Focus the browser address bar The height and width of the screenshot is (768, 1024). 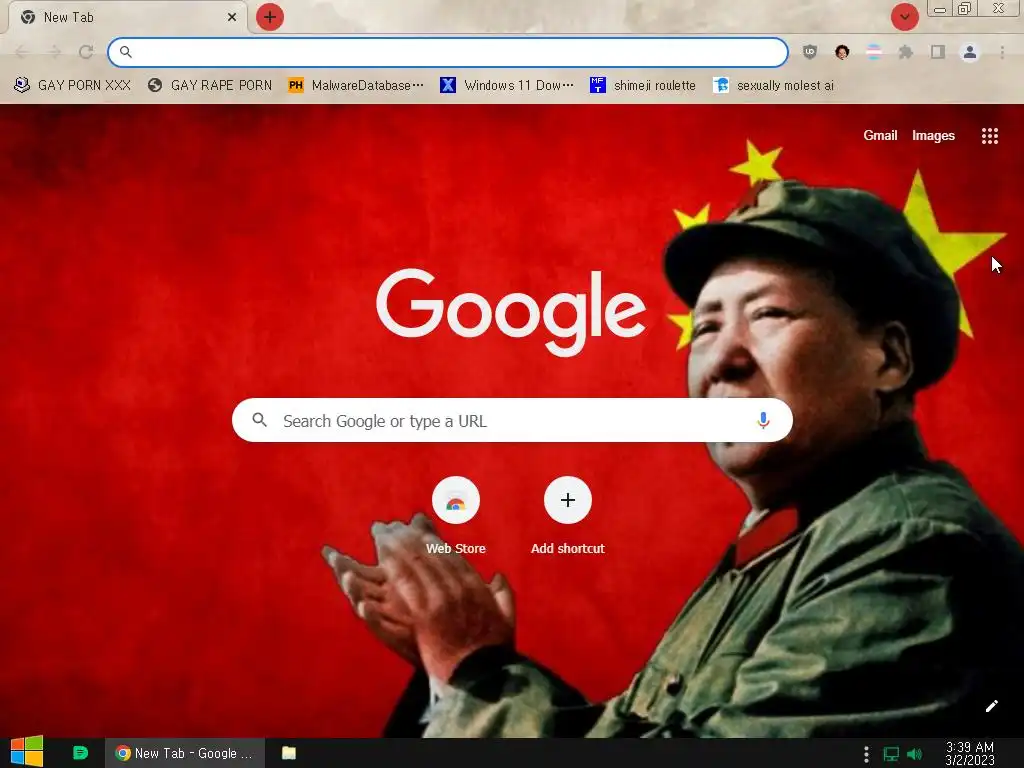point(448,52)
